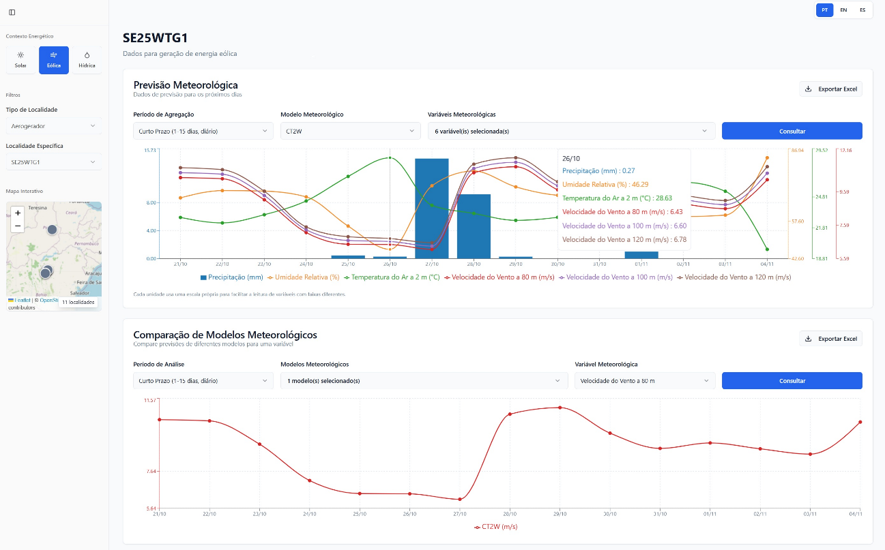Click Consultar in Comparação de Modelos section
Screen dimensions: 885x550
click(x=792, y=381)
